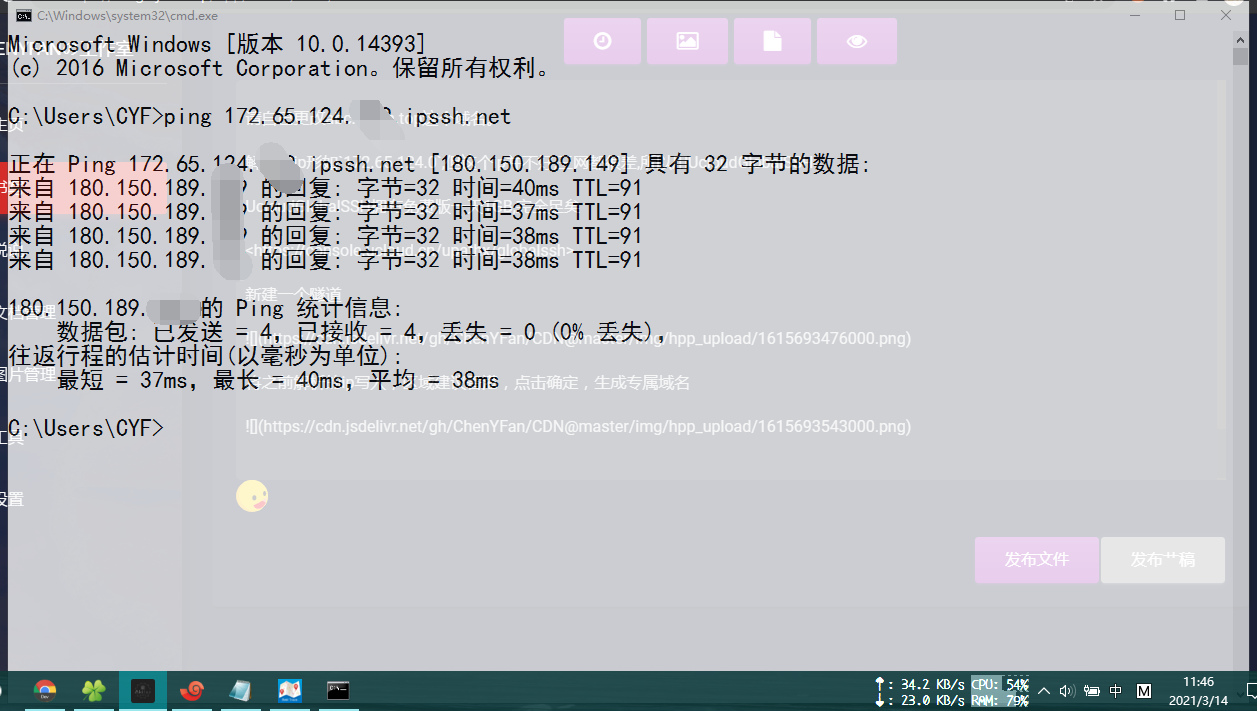The width and height of the screenshot is (1257, 711).
Task: Select 设置 in the left sidebar
Action: 12,499
